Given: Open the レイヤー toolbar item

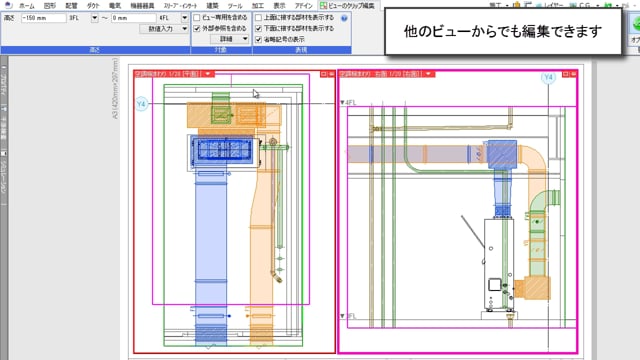Looking at the screenshot, I should 549,6.
